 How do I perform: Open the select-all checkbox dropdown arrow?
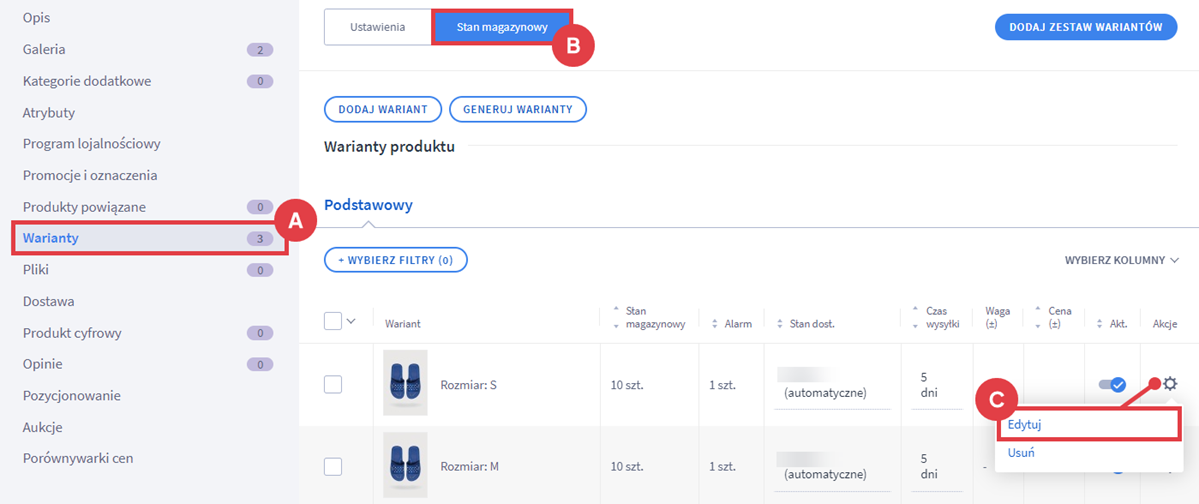tap(351, 321)
